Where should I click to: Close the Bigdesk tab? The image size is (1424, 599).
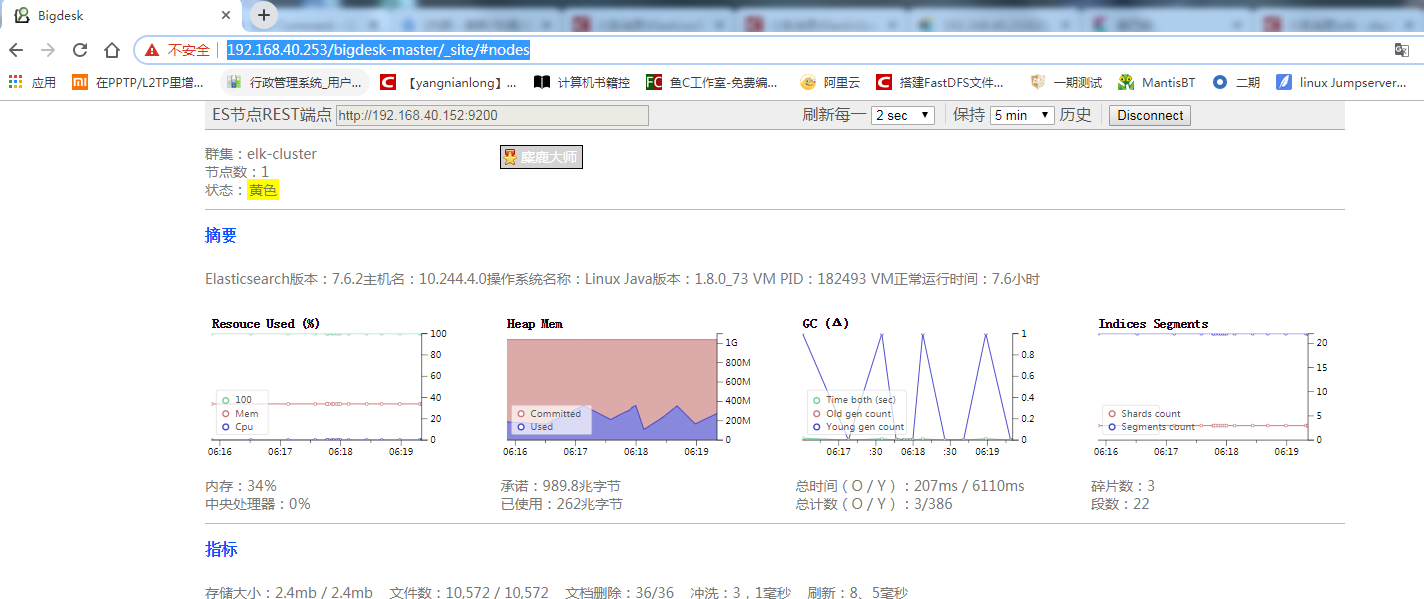(226, 16)
